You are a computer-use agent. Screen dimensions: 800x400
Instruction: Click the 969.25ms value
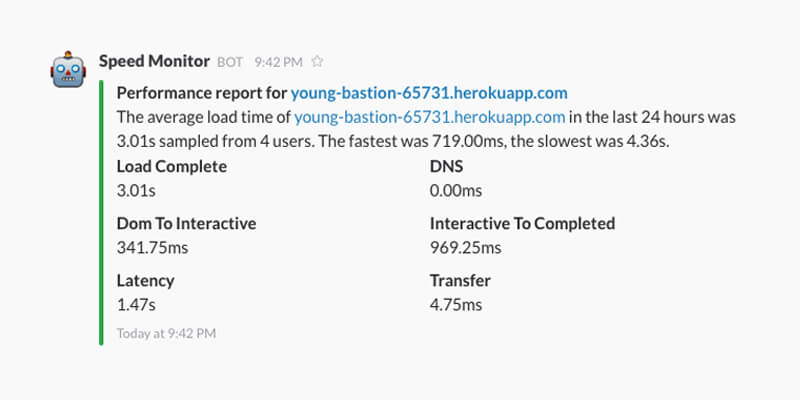465,247
